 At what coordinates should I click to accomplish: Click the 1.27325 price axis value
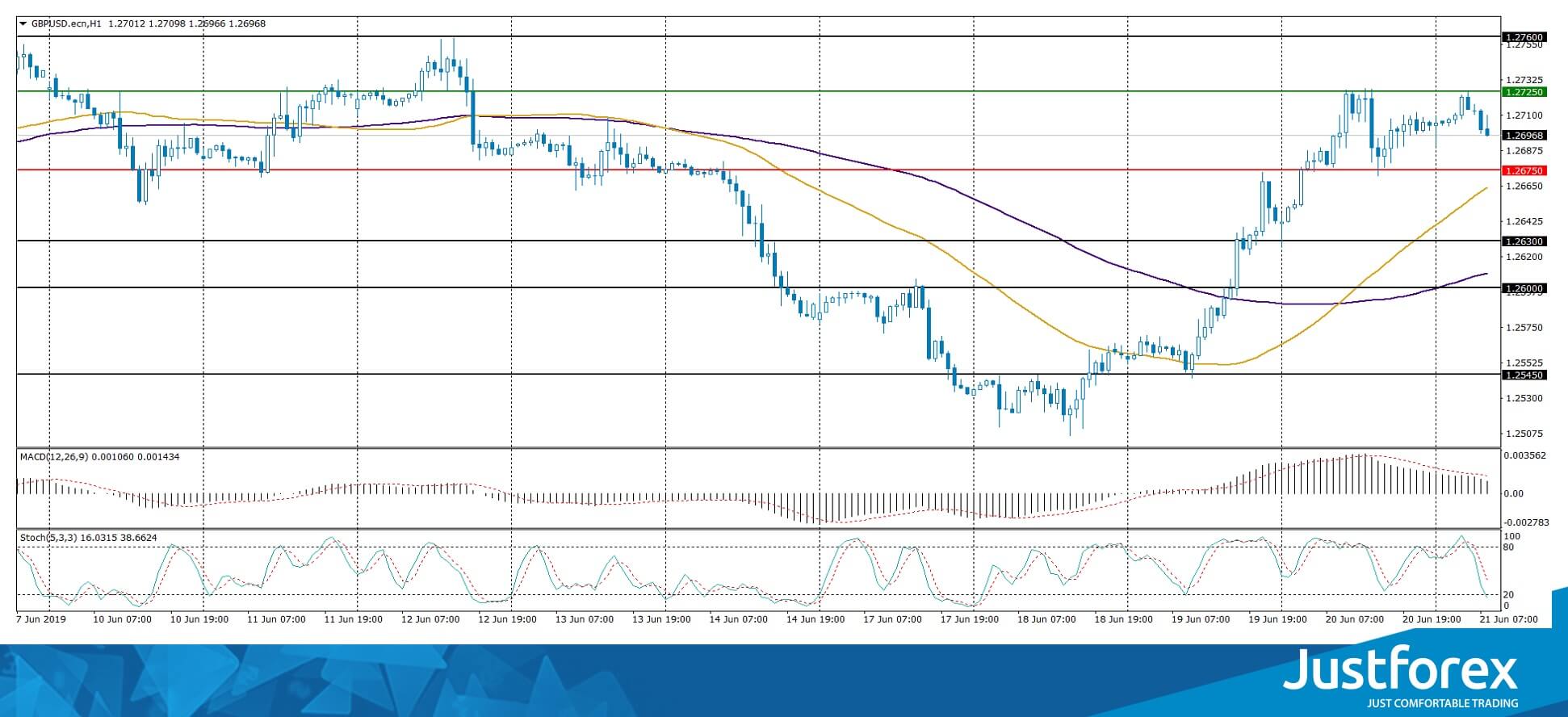pyautogui.click(x=1524, y=80)
